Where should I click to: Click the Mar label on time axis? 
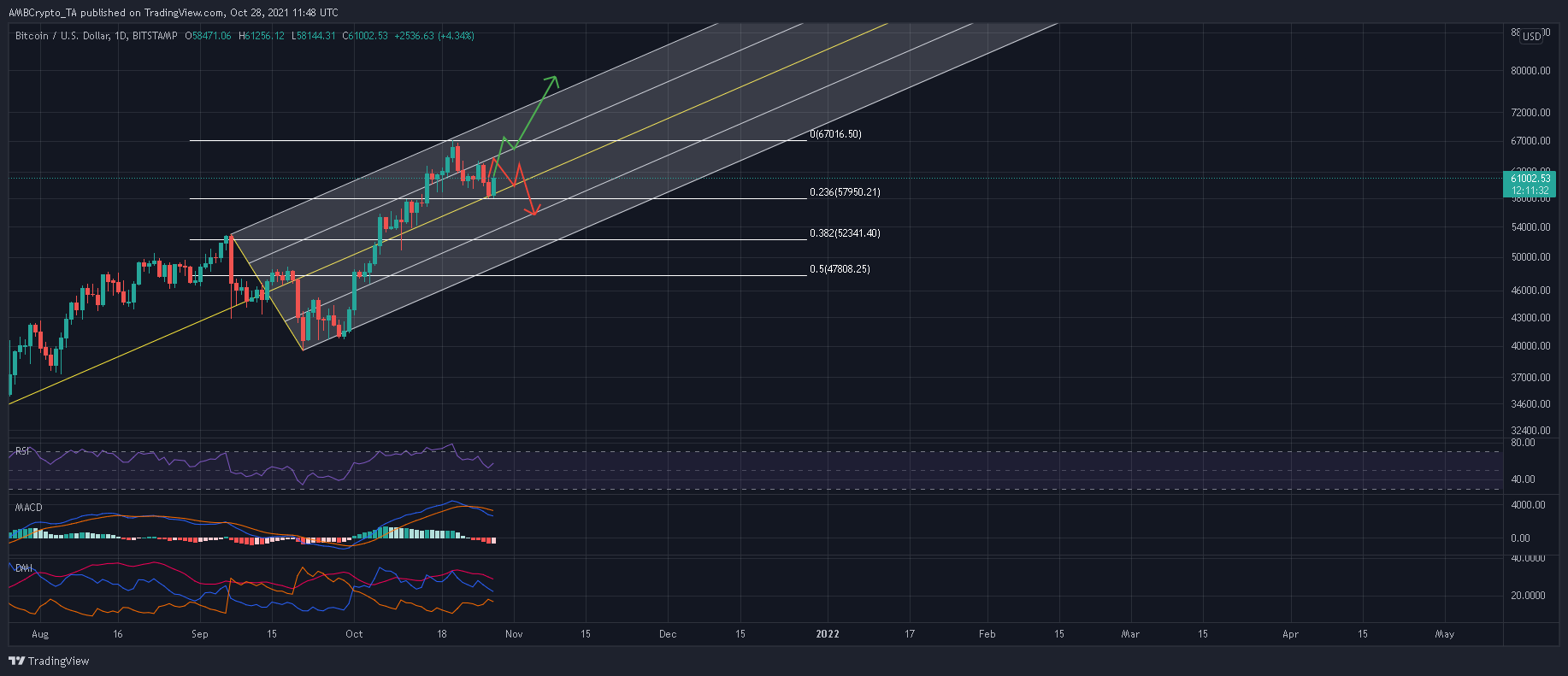point(1130,634)
